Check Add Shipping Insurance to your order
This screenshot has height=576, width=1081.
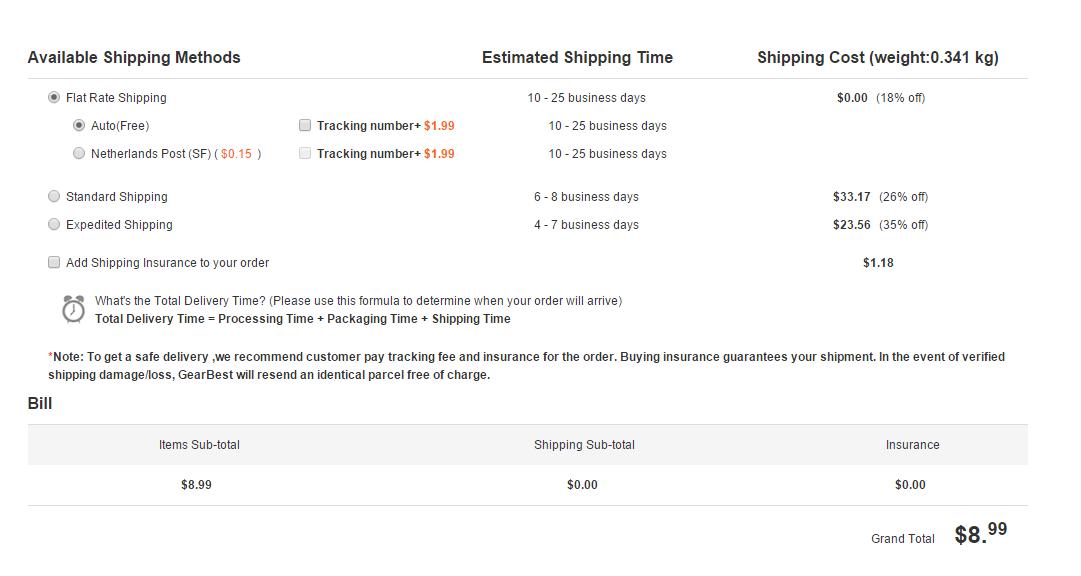[x=54, y=262]
